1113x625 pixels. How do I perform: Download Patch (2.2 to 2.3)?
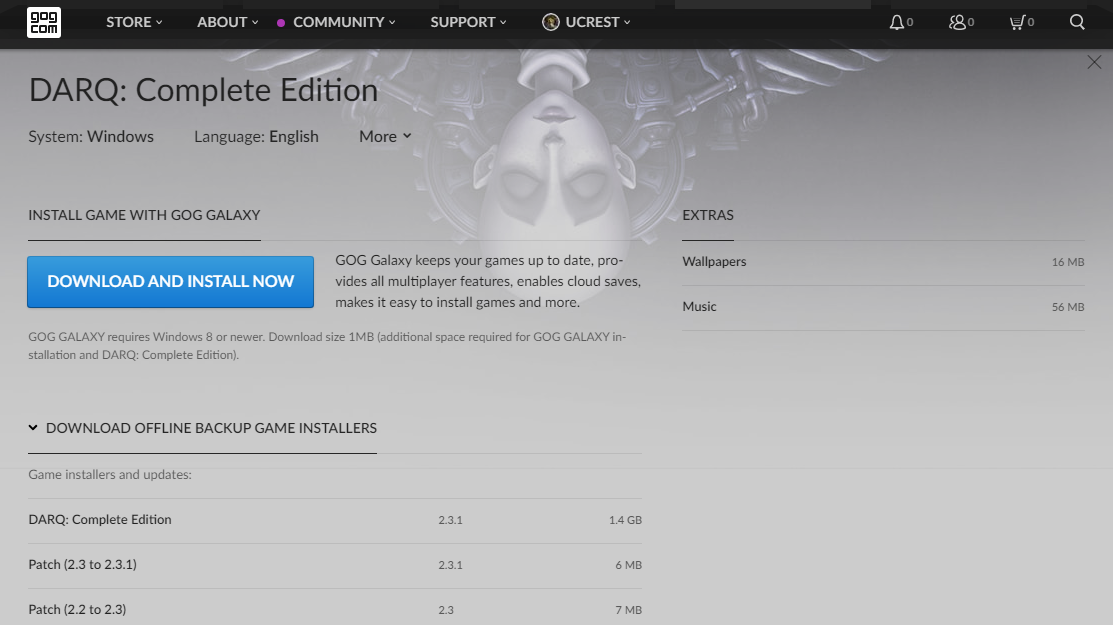(335, 609)
